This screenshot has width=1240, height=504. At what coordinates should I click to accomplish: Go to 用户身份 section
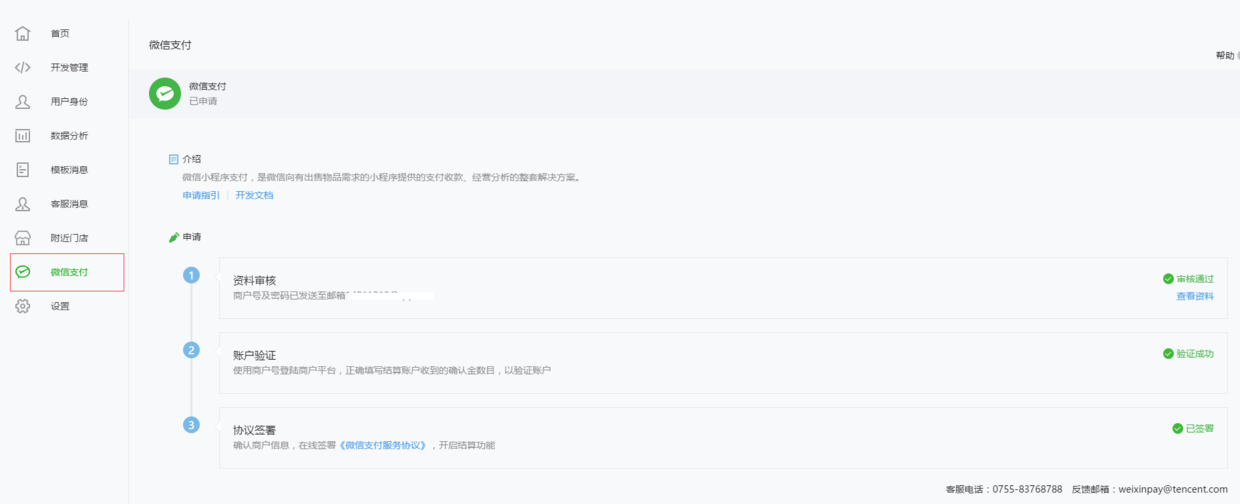pos(70,101)
